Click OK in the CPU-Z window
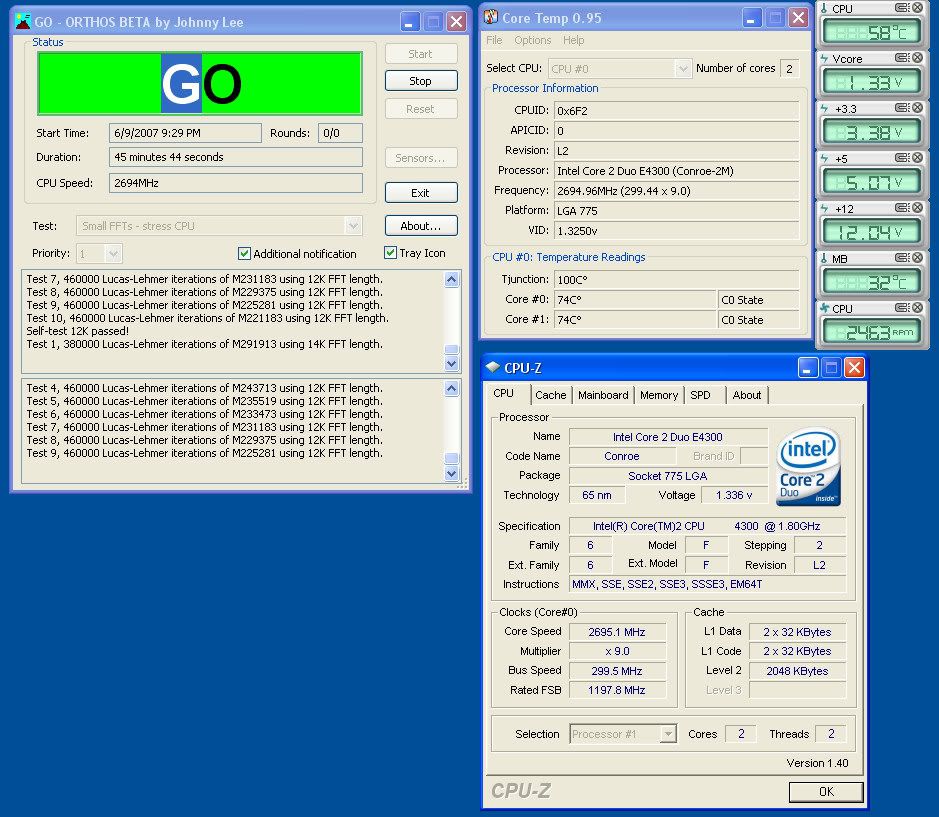The image size is (939, 817). 826,791
